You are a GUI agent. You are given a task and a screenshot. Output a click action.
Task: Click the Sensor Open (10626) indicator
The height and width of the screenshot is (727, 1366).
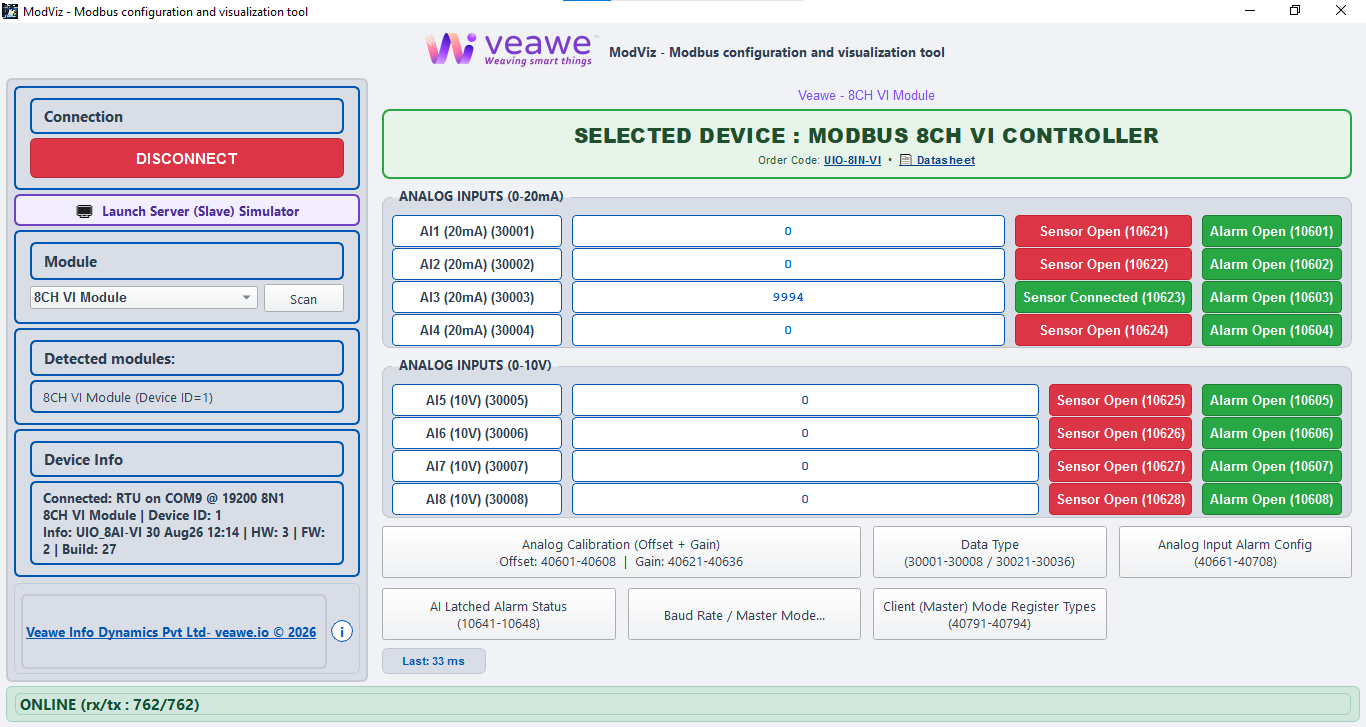pyautogui.click(x=1121, y=433)
